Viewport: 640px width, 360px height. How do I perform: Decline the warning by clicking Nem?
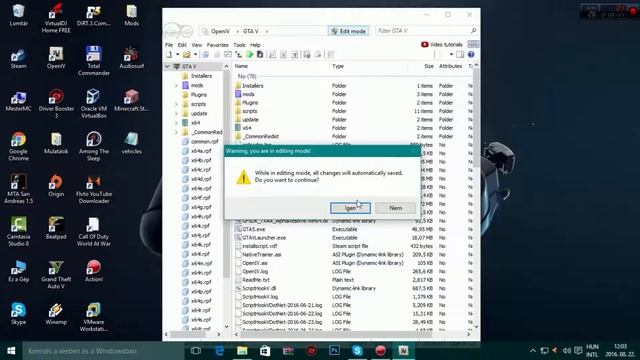coord(396,208)
